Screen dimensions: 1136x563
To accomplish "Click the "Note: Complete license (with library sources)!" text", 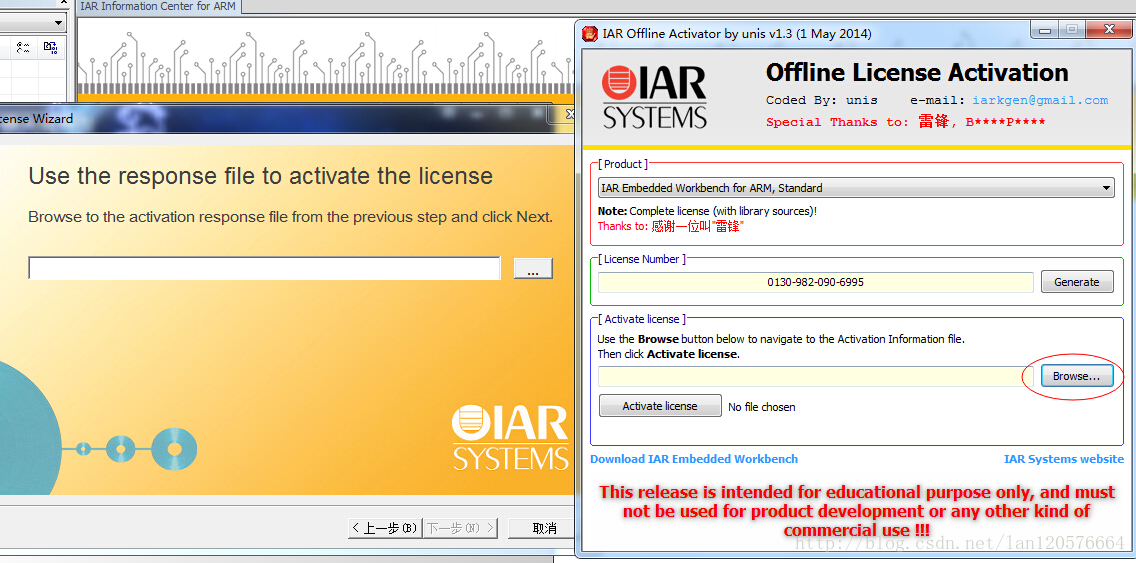I will tap(707, 211).
